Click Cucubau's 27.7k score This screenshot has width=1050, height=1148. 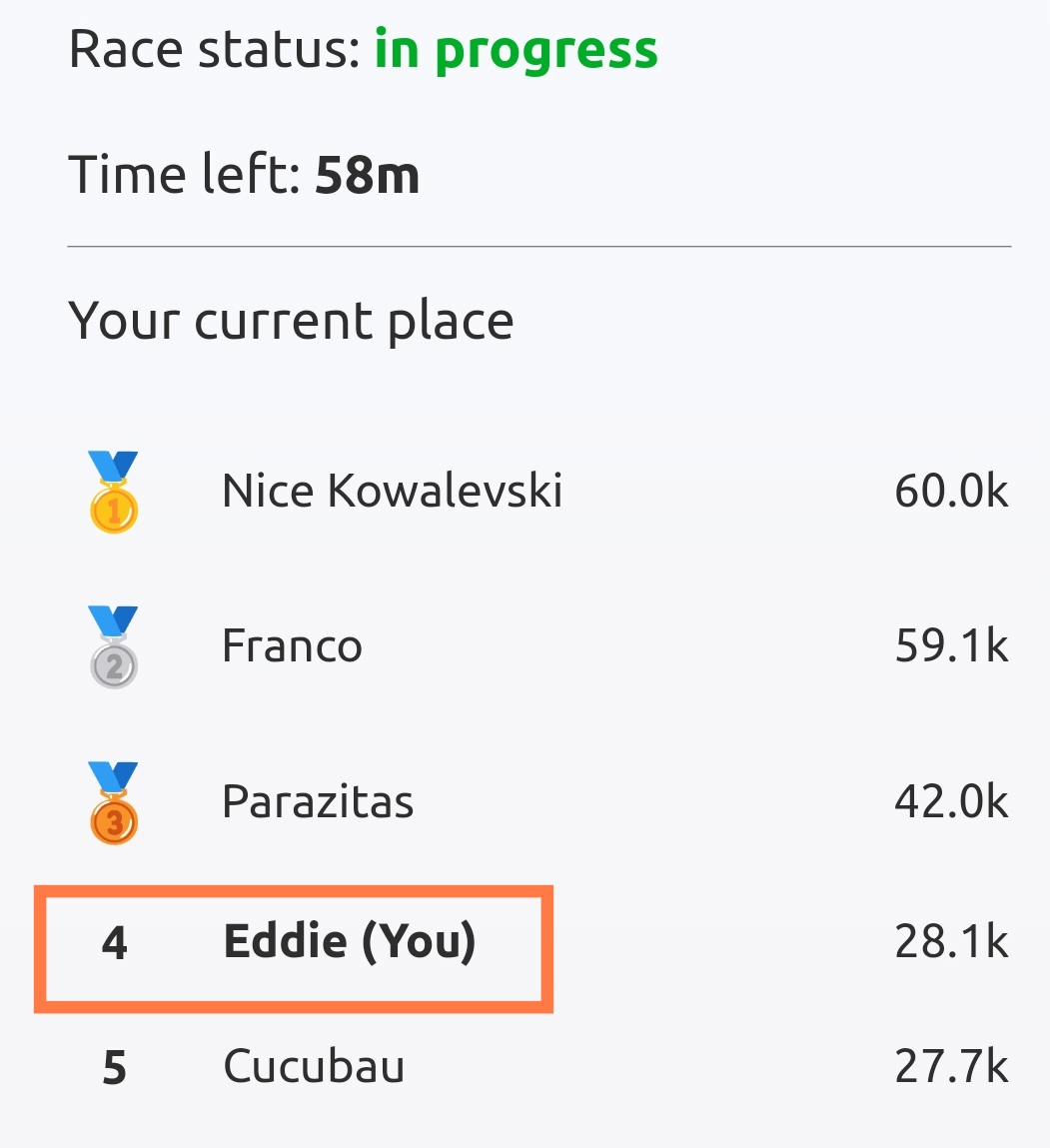coord(951,1067)
